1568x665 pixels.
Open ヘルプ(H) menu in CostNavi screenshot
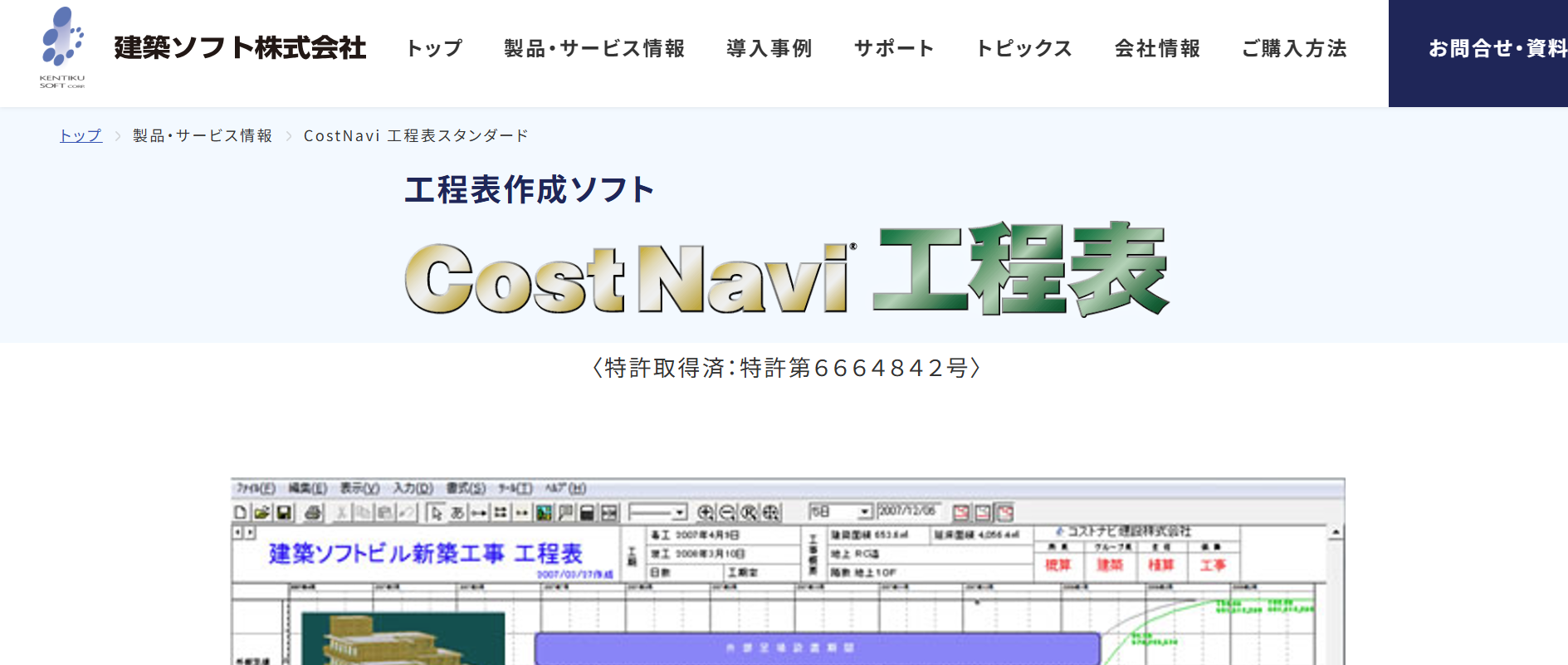[565, 488]
